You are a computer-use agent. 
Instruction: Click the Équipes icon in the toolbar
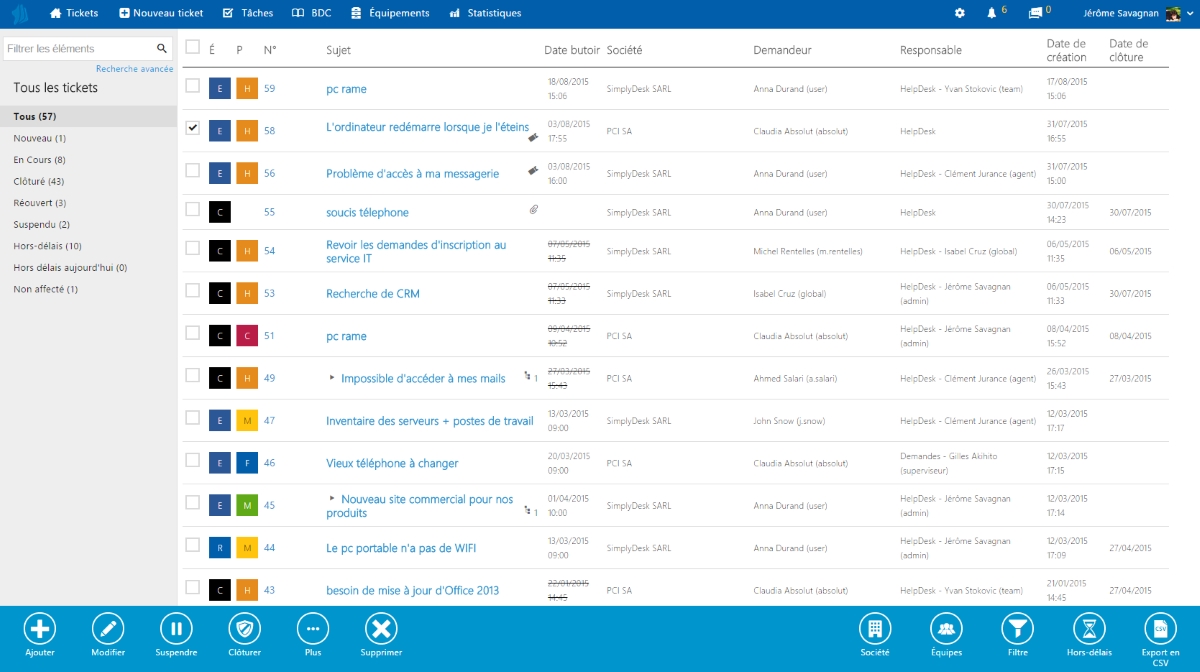946,630
